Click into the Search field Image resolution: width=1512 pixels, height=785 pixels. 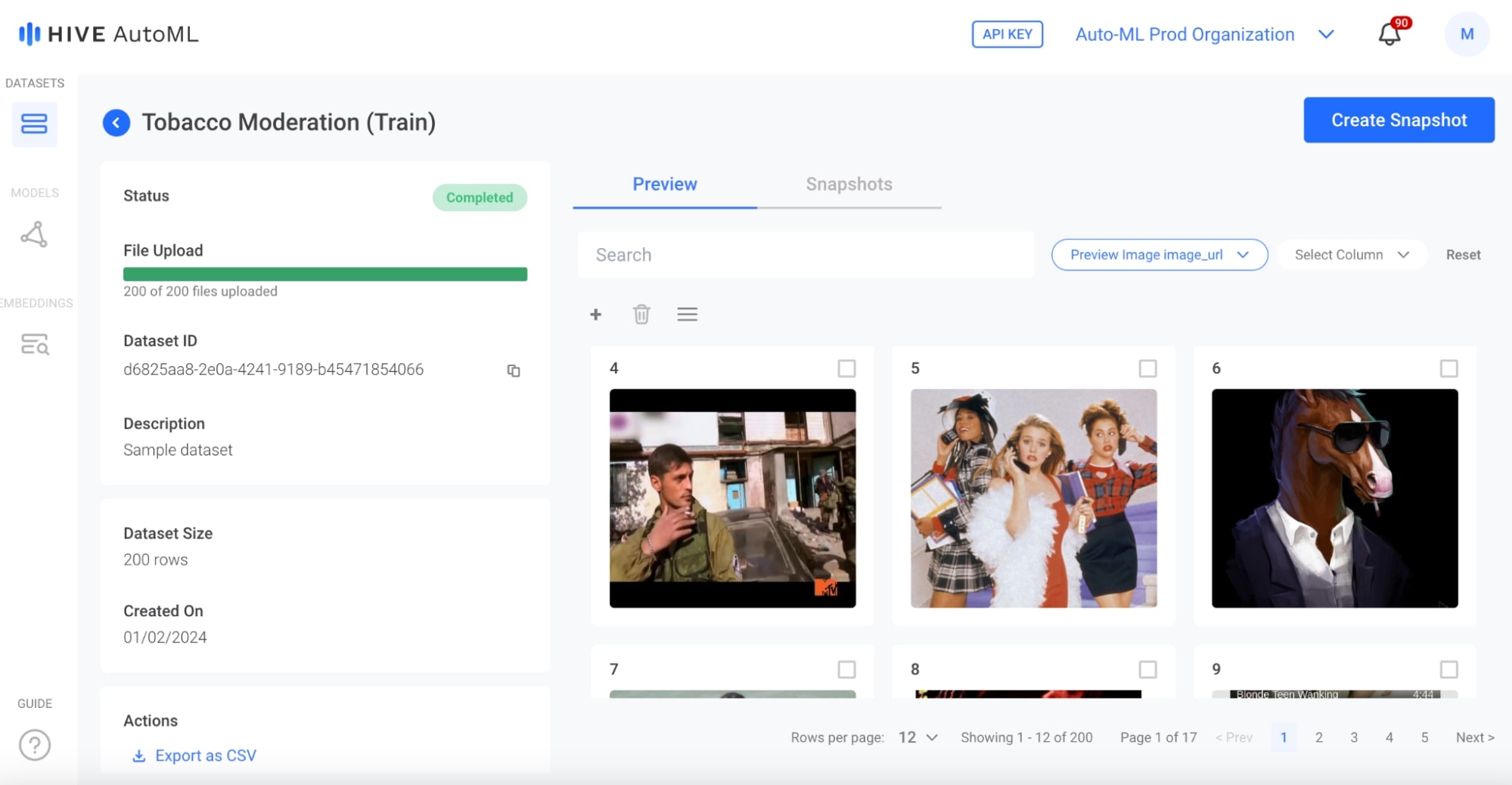(x=805, y=255)
